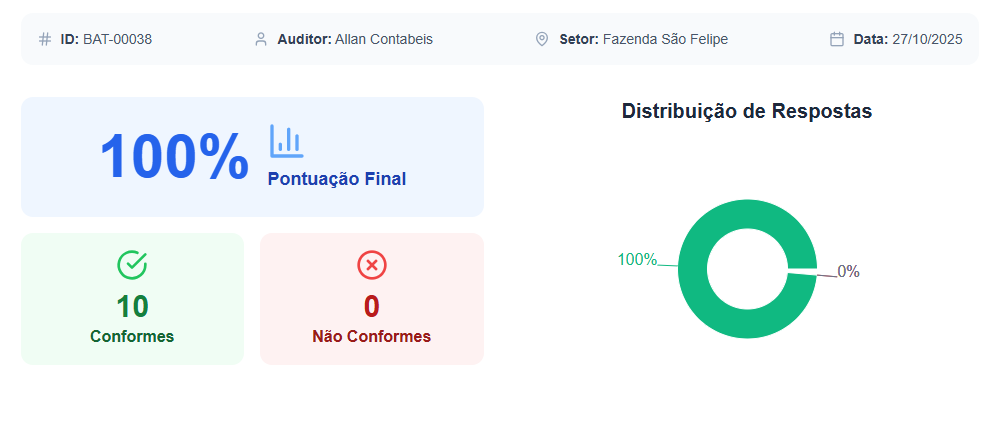Image resolution: width=988 pixels, height=423 pixels.
Task: Click the hash icon beside ID
Action: [x=44, y=39]
